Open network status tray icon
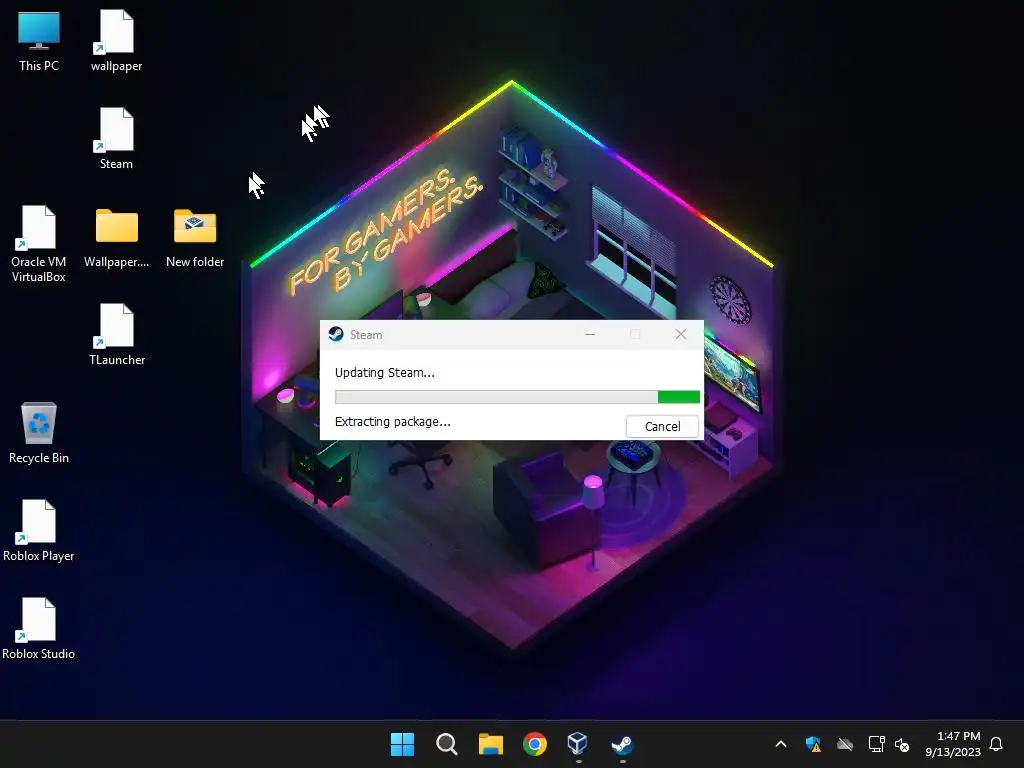Viewport: 1024px width, 768px height. (876, 744)
